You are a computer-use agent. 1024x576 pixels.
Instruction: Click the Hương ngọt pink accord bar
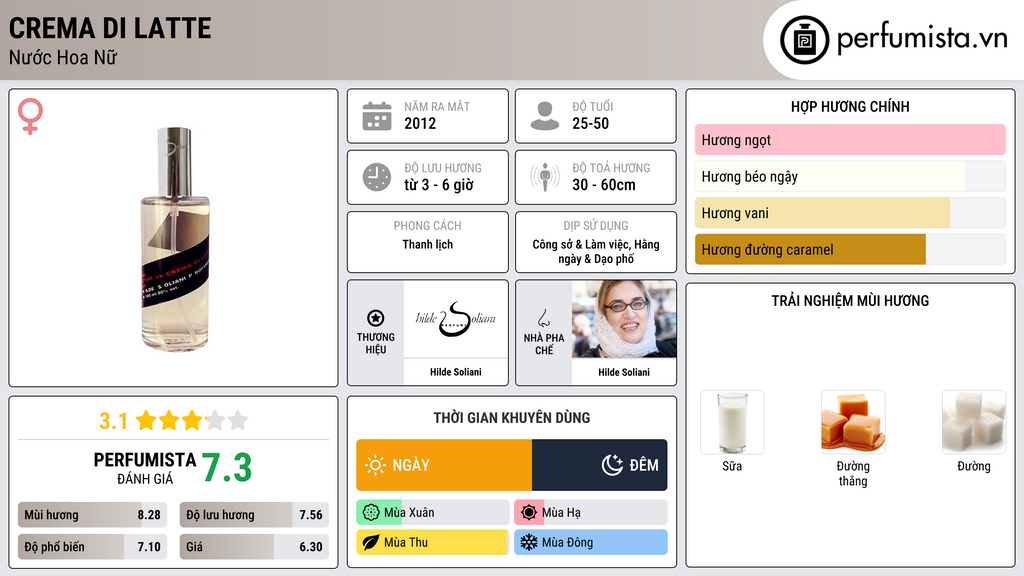(850, 140)
